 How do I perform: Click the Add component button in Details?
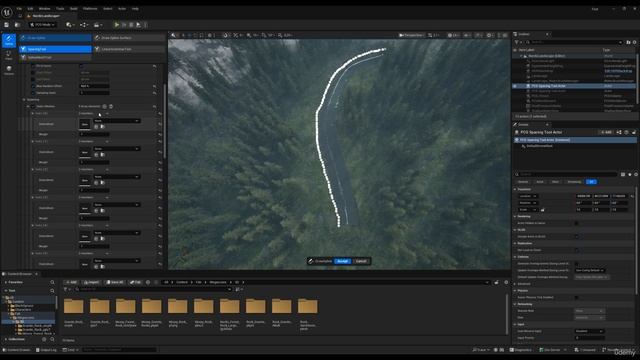(x=606, y=132)
